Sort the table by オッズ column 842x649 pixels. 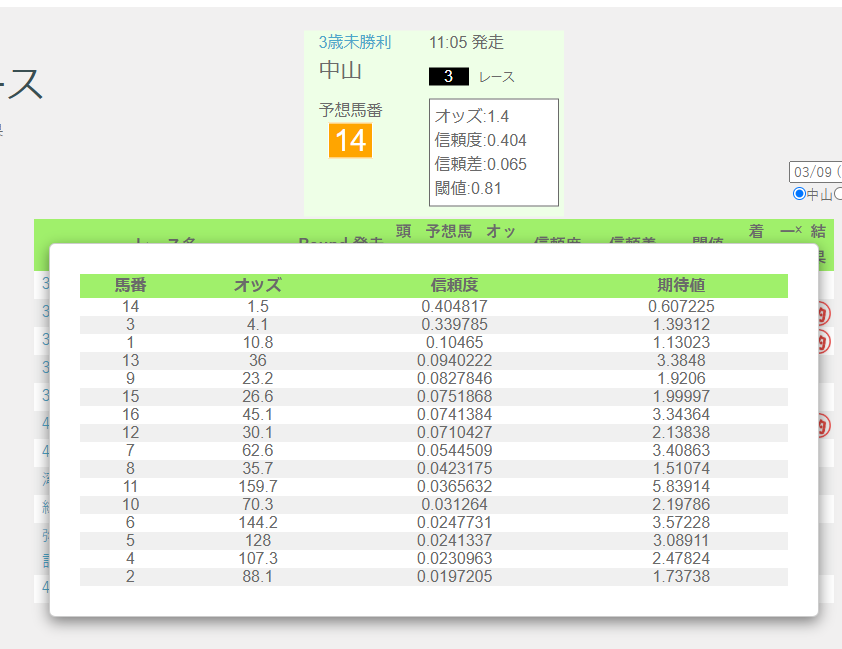click(258, 285)
